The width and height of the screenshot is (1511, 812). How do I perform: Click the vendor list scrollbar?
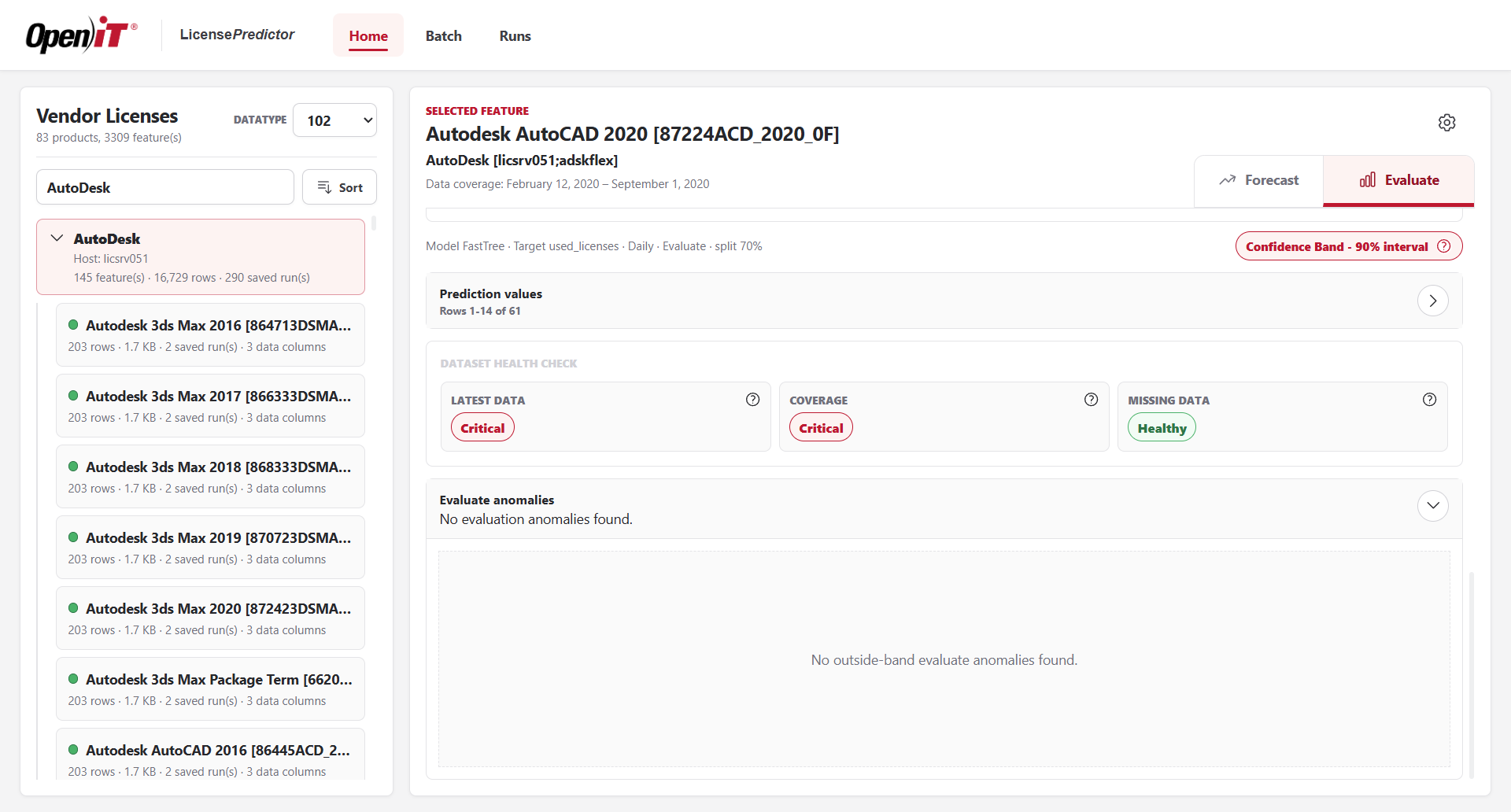tap(374, 223)
